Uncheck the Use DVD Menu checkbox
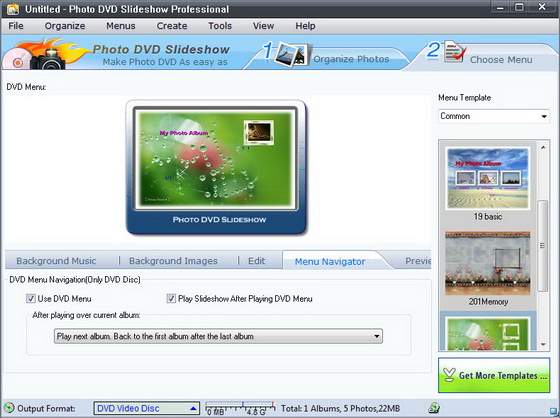560x418 pixels. click(x=31, y=298)
